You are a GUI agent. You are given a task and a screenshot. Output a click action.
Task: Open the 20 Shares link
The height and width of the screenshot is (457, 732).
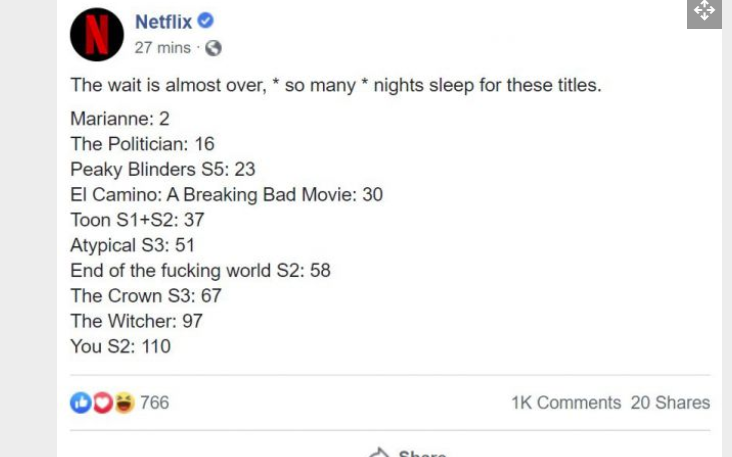click(x=670, y=402)
